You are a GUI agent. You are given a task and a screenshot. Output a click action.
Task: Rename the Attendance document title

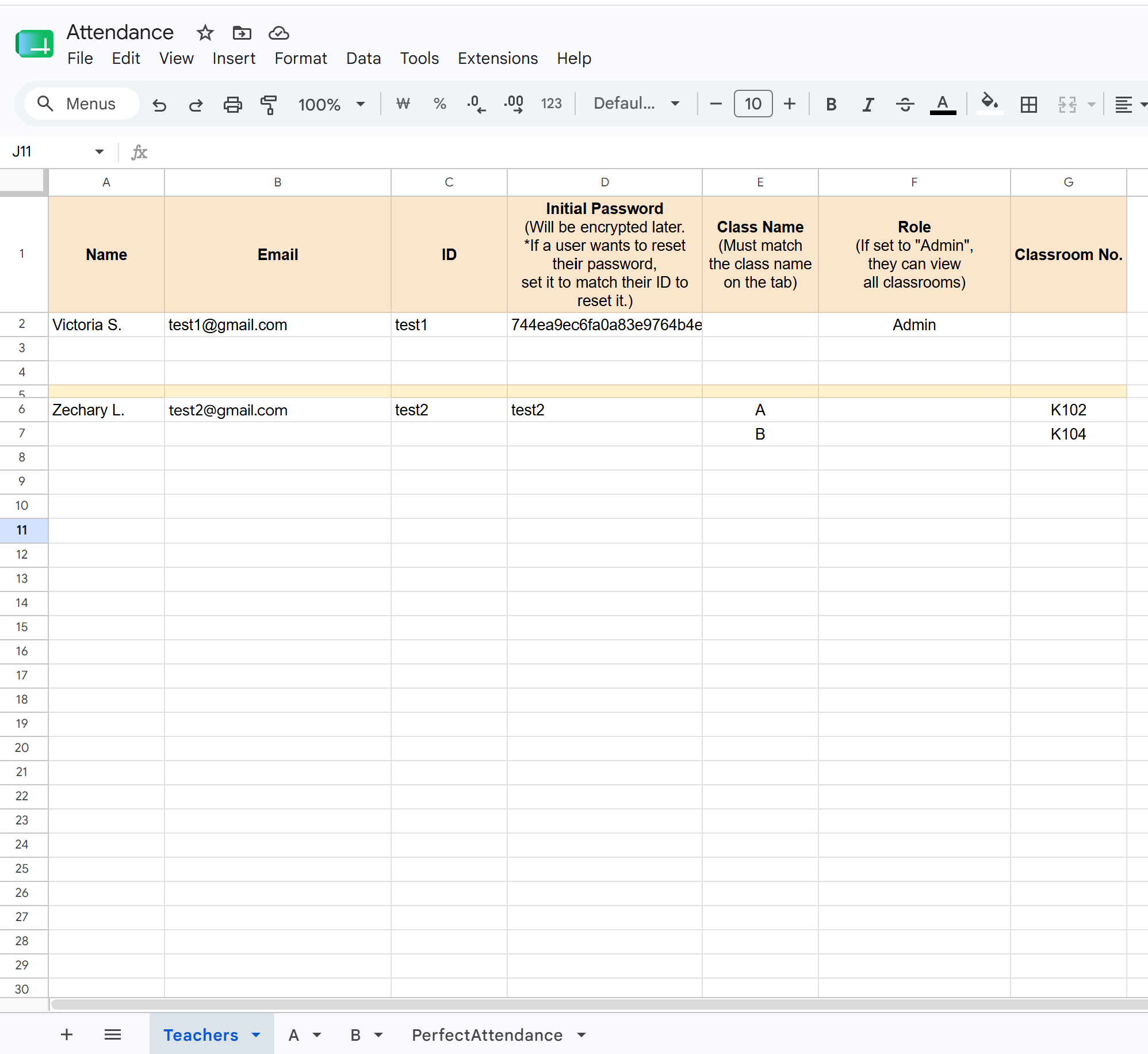pyautogui.click(x=120, y=32)
